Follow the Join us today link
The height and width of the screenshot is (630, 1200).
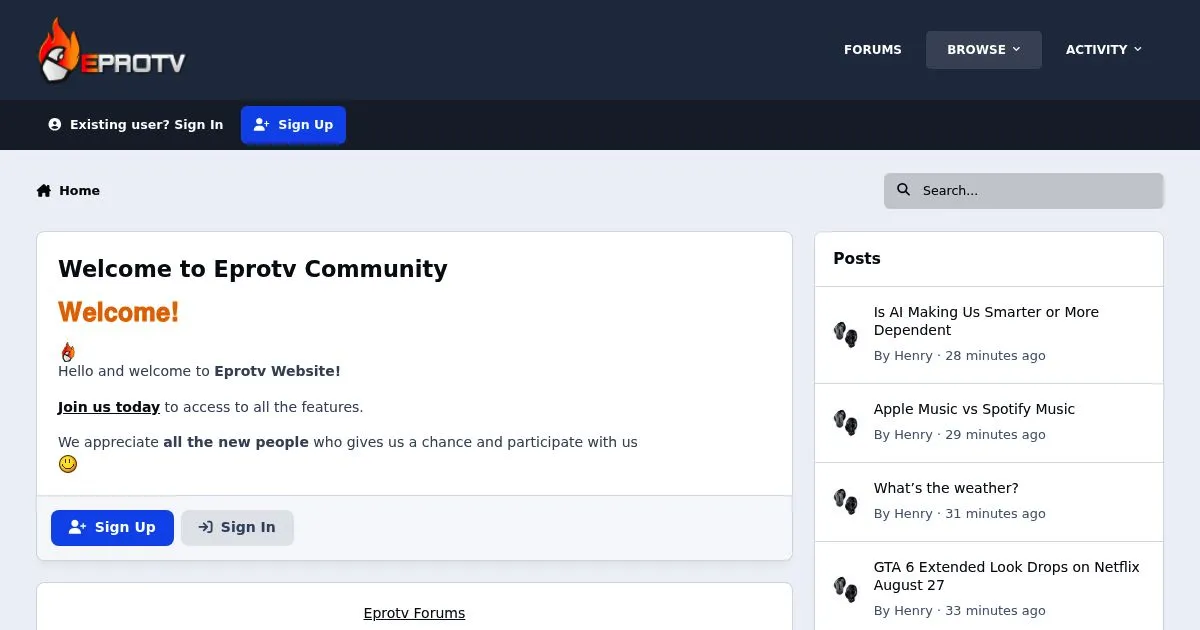[x=109, y=407]
